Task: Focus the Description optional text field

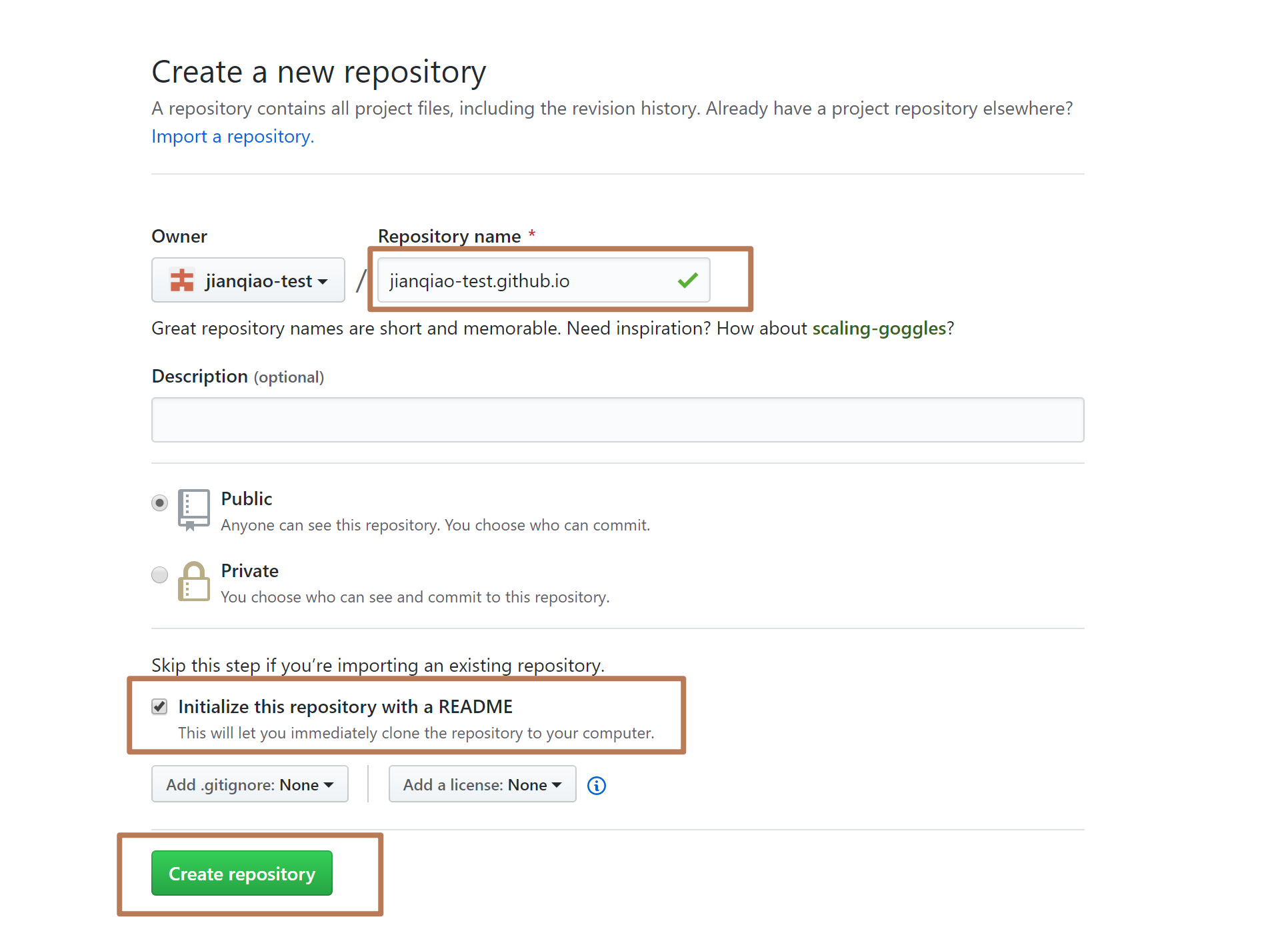Action: (618, 420)
